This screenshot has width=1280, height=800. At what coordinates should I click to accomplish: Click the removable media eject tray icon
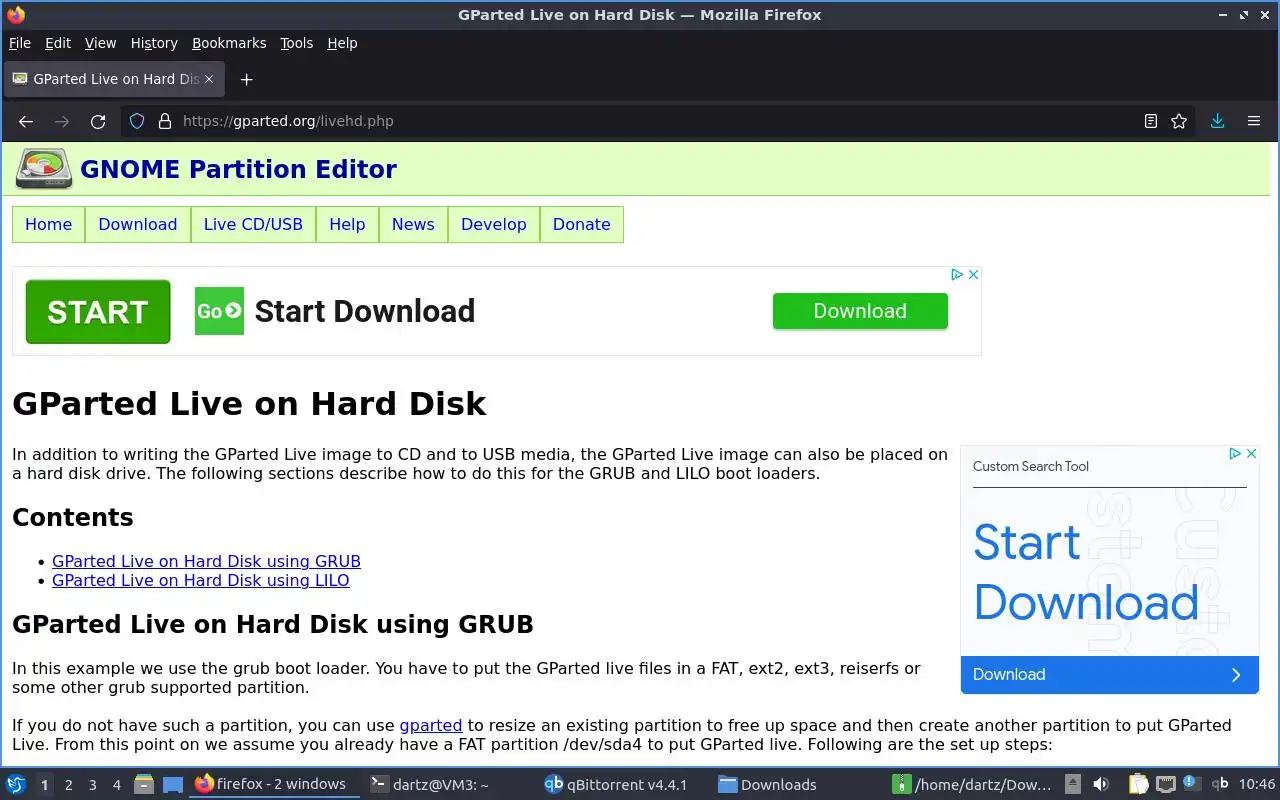1072,784
